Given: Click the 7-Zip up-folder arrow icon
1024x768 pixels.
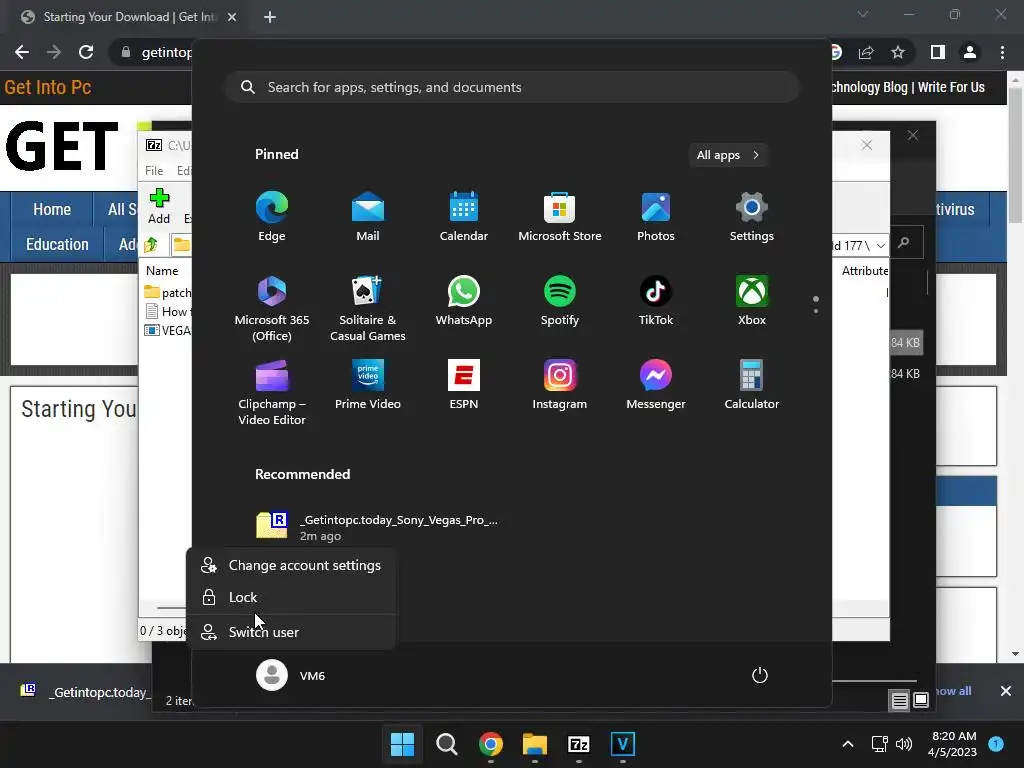Looking at the screenshot, I should [152, 244].
